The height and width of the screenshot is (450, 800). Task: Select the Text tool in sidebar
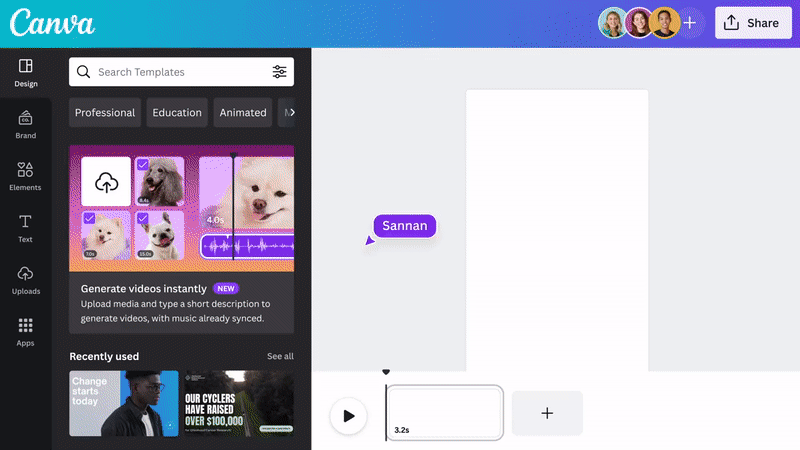click(x=26, y=228)
